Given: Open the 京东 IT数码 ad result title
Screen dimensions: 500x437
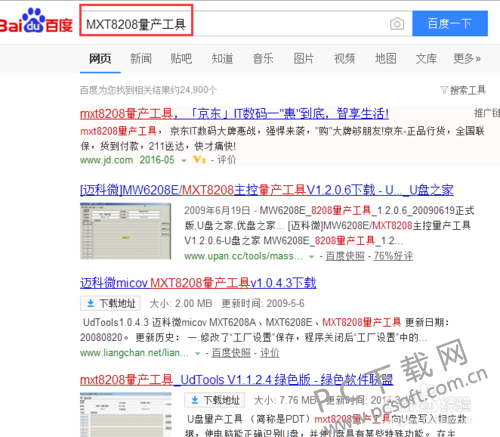Looking at the screenshot, I should point(234,114).
